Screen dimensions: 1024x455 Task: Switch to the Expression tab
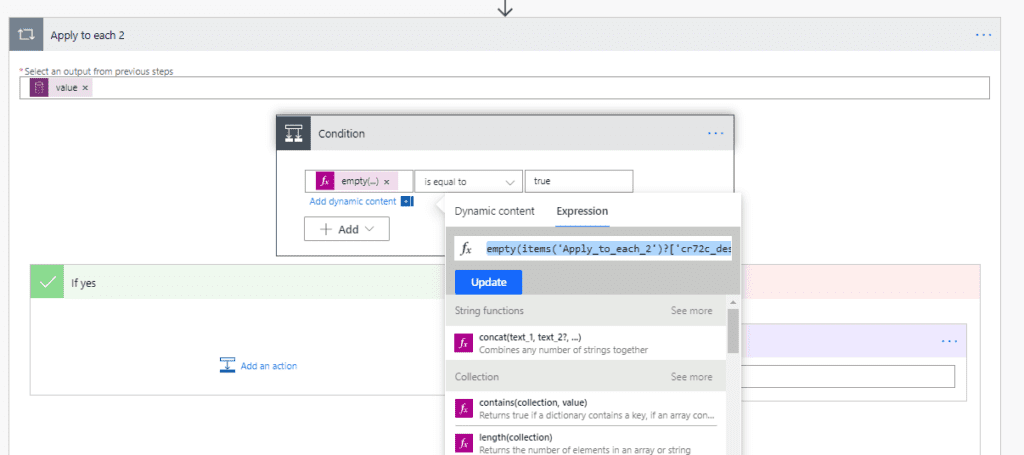pyautogui.click(x=582, y=212)
